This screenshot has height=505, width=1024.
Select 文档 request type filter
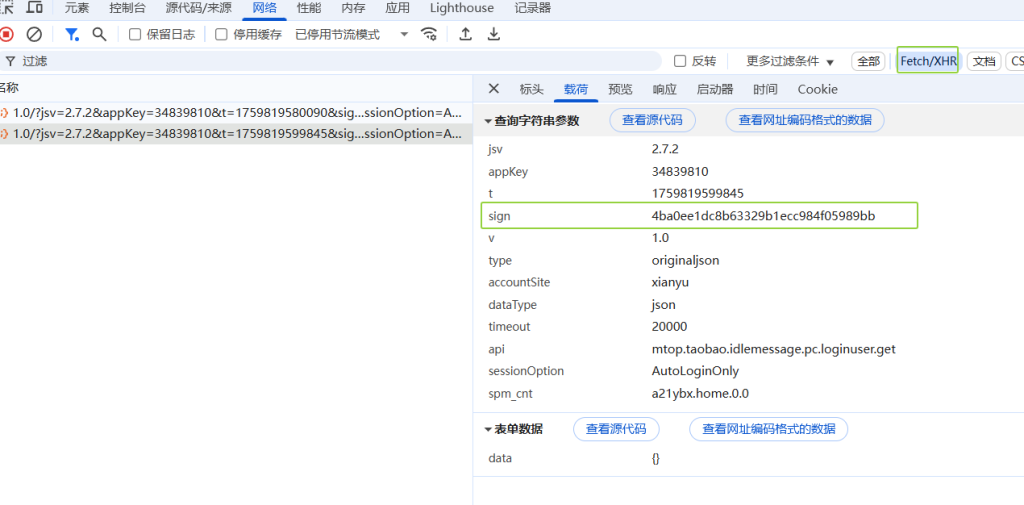coord(984,61)
